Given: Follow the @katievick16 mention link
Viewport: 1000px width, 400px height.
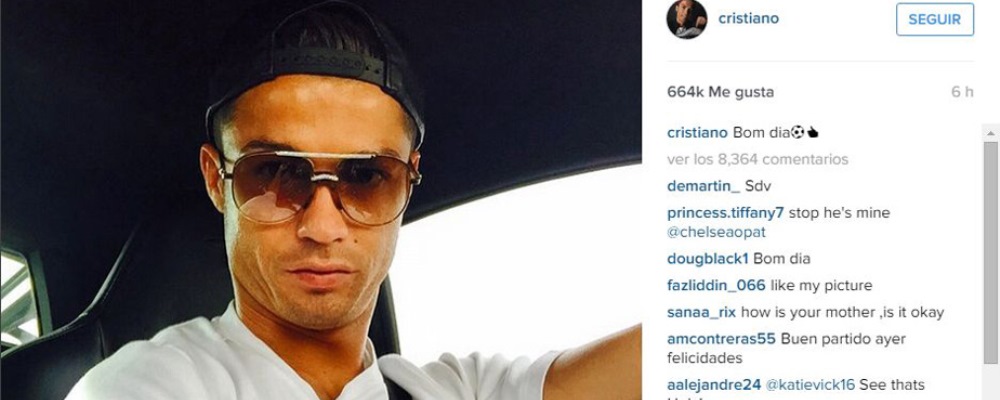Looking at the screenshot, I should (811, 385).
